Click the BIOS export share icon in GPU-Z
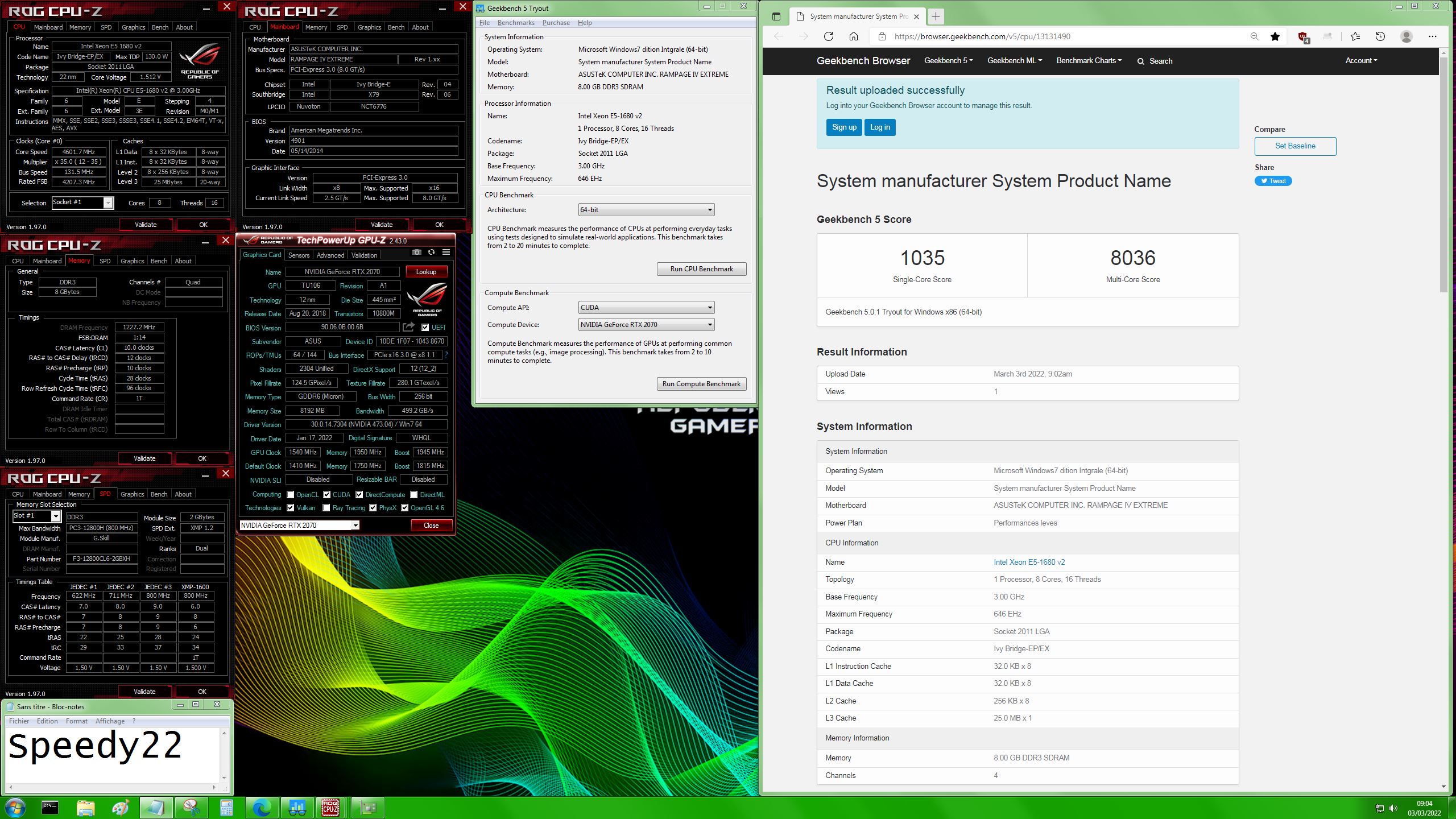Viewport: 1456px width, 819px height. coord(408,327)
